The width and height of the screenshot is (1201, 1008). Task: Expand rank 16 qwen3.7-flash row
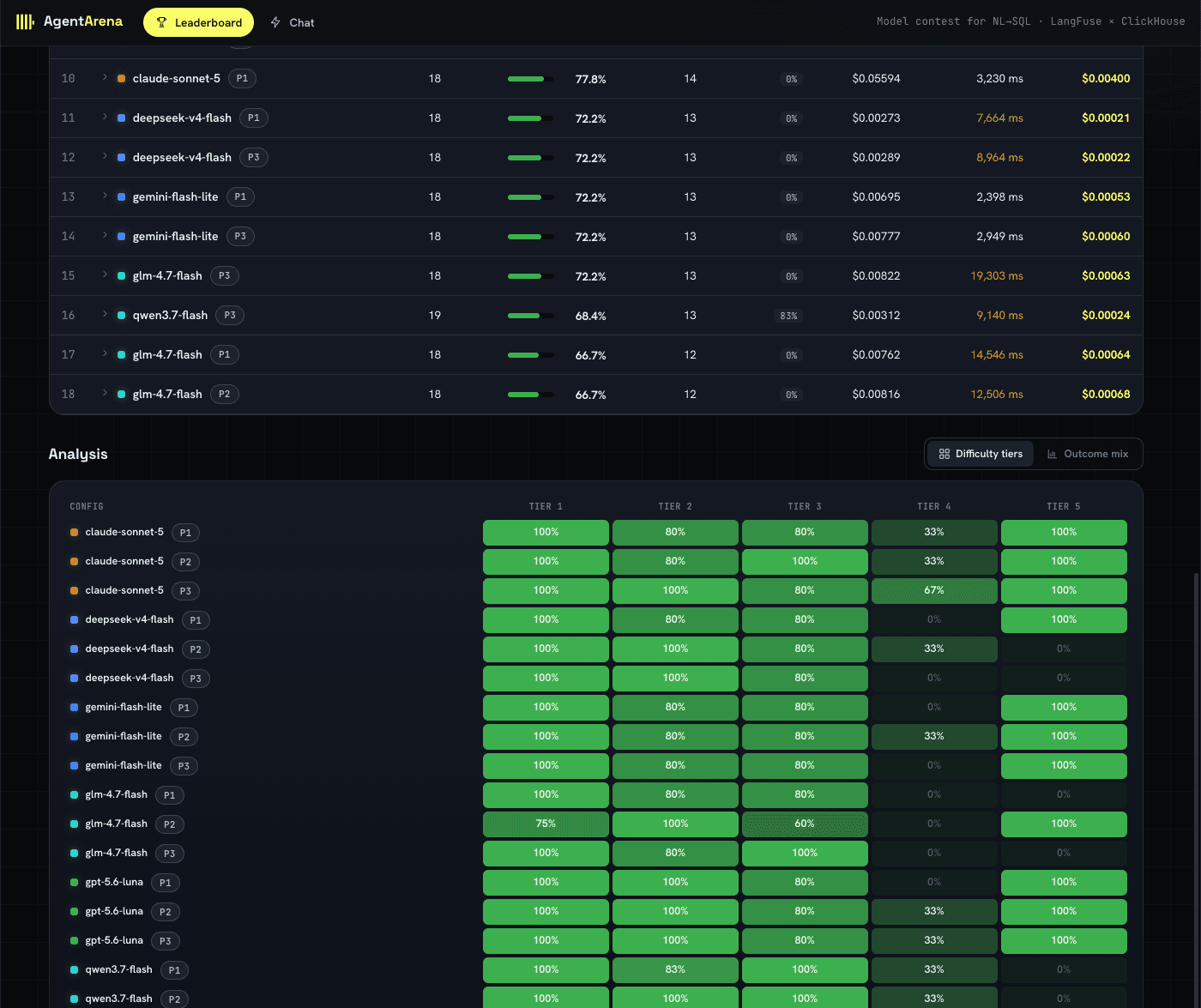(x=105, y=314)
